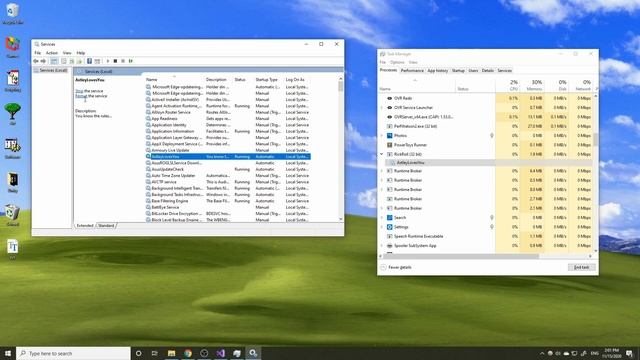The width and height of the screenshot is (640, 360).
Task: Click the Restart Service toolbar icon
Action: click(x=131, y=61)
